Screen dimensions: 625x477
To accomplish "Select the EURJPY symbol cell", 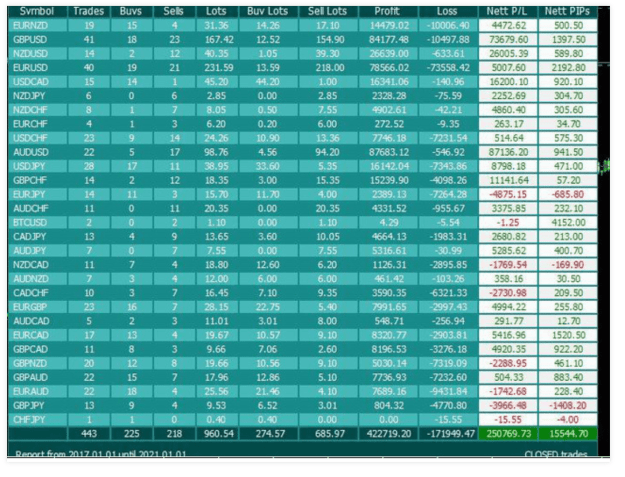I will pyautogui.click(x=37, y=194).
